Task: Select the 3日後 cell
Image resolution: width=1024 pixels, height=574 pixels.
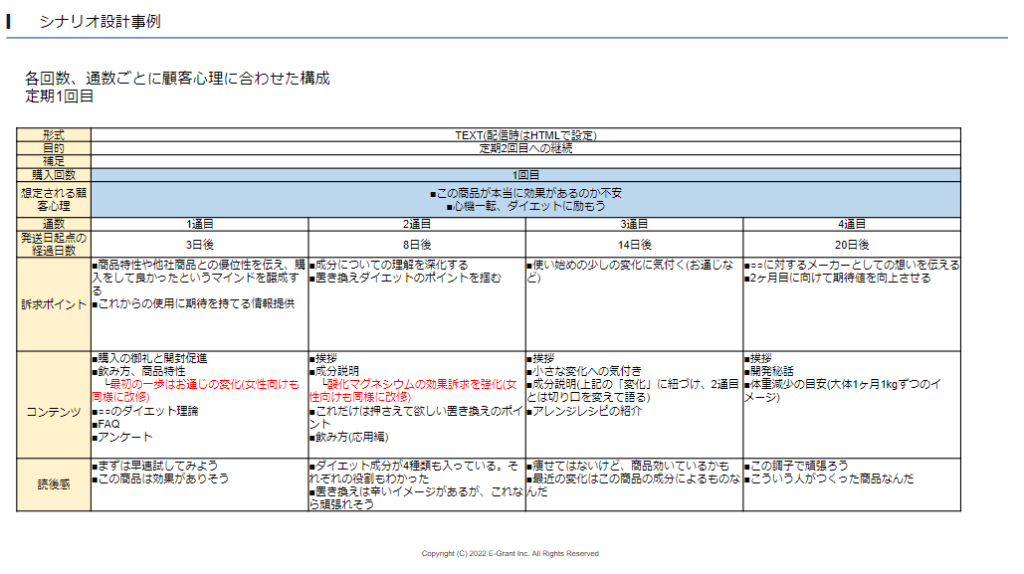Action: (199, 244)
